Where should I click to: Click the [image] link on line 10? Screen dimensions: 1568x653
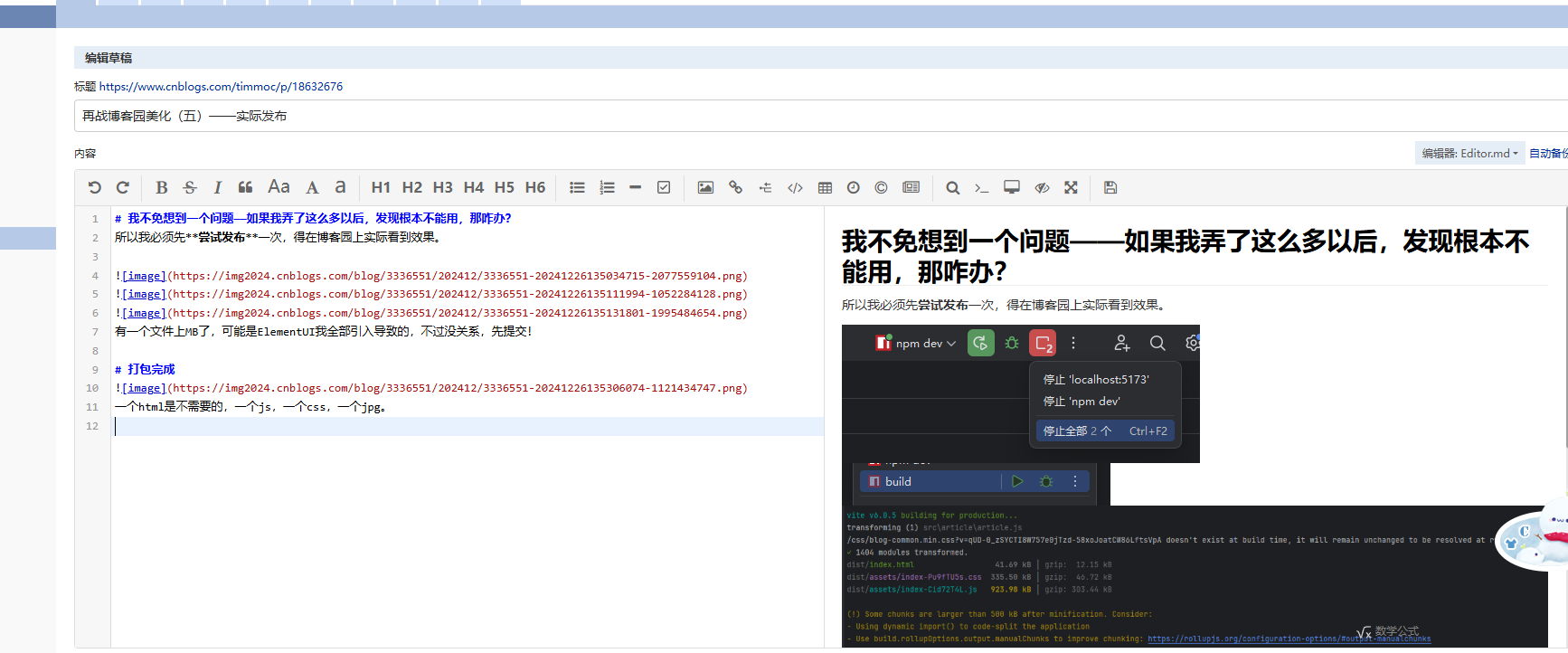(x=144, y=388)
